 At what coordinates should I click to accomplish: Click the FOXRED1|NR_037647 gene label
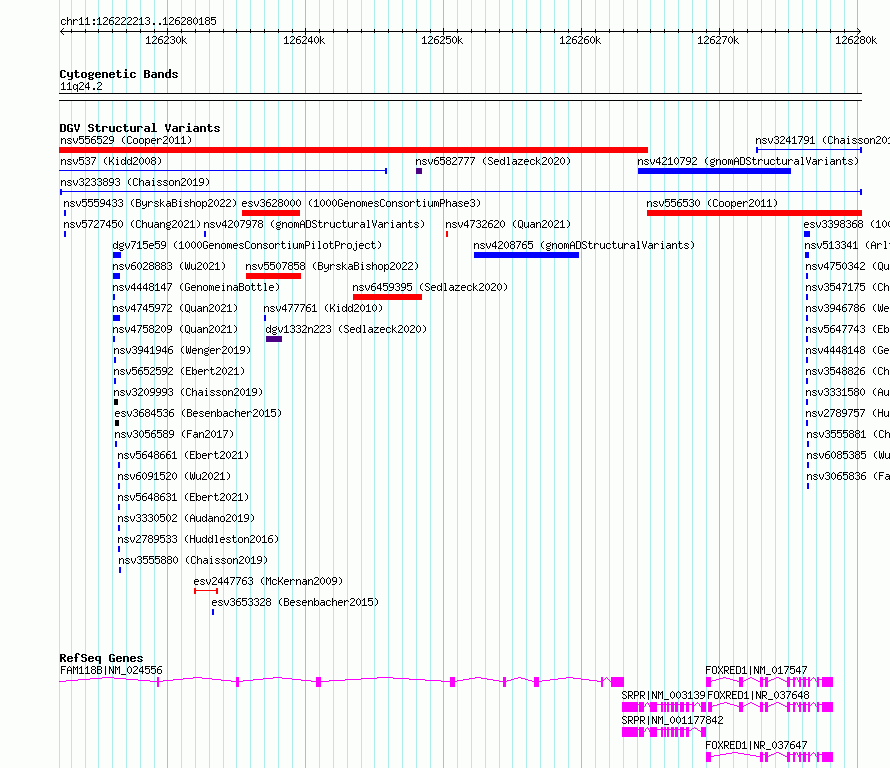pos(756,745)
